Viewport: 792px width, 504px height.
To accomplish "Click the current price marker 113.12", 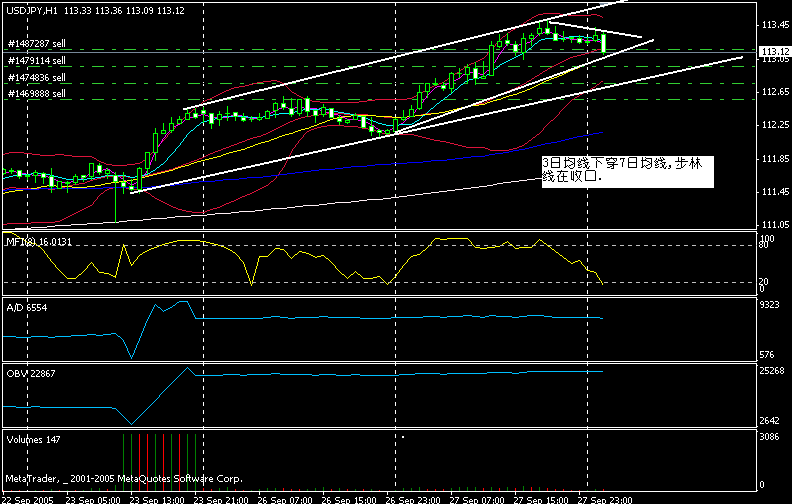I will (x=775, y=52).
